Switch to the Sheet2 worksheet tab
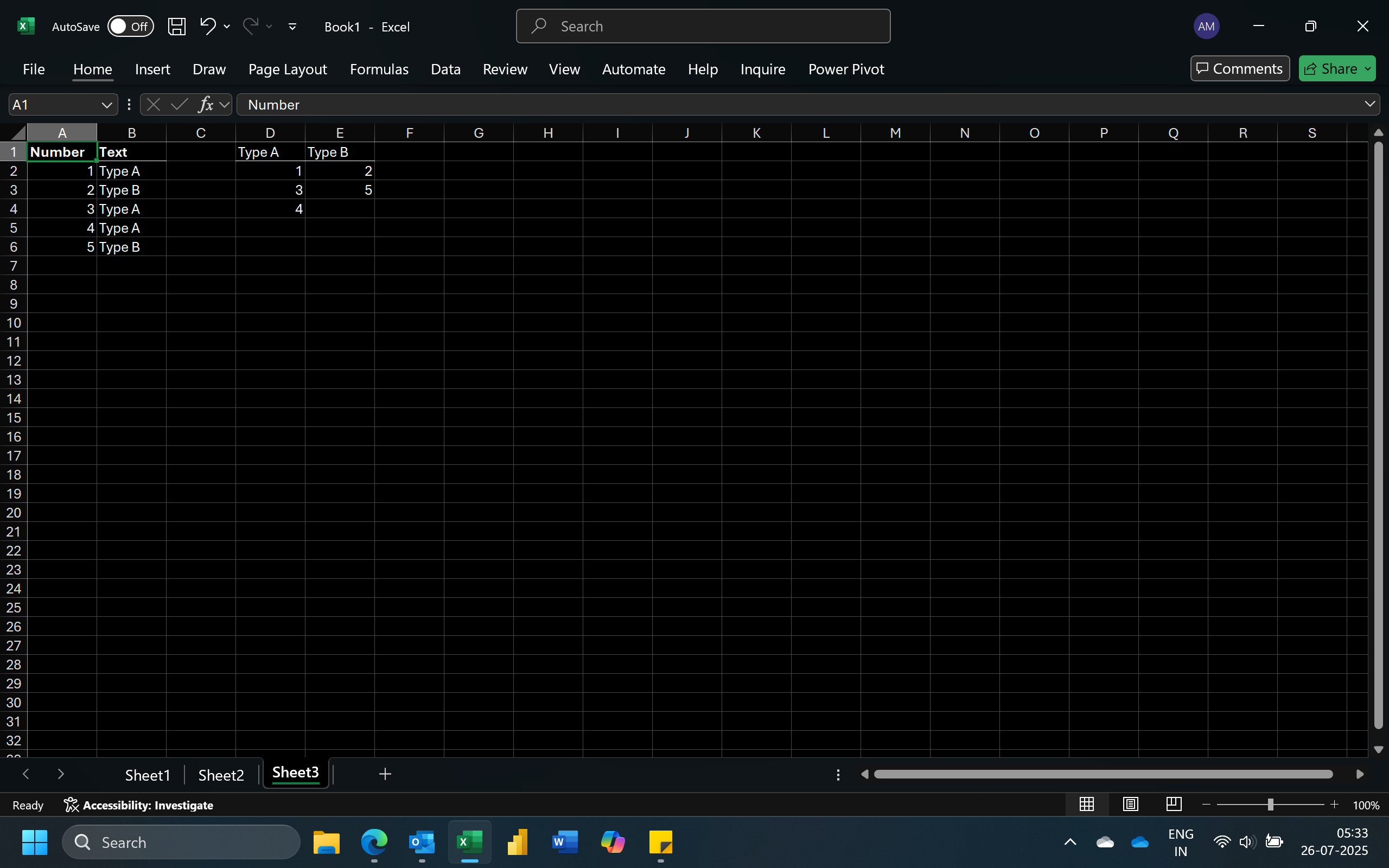Screen dimensions: 1389x868 (221, 775)
